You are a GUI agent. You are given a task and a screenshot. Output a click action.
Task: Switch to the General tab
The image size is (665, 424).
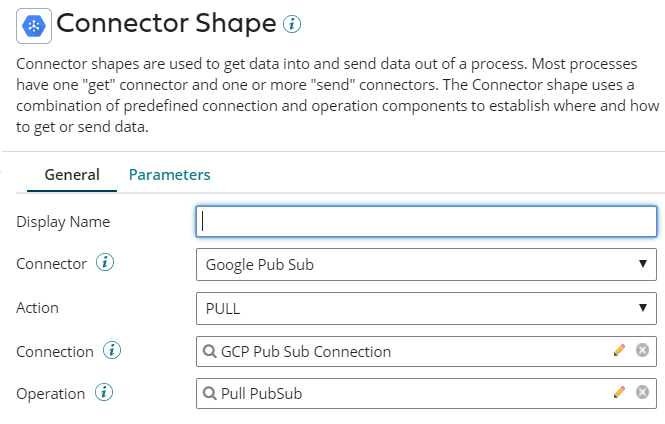pos(72,174)
